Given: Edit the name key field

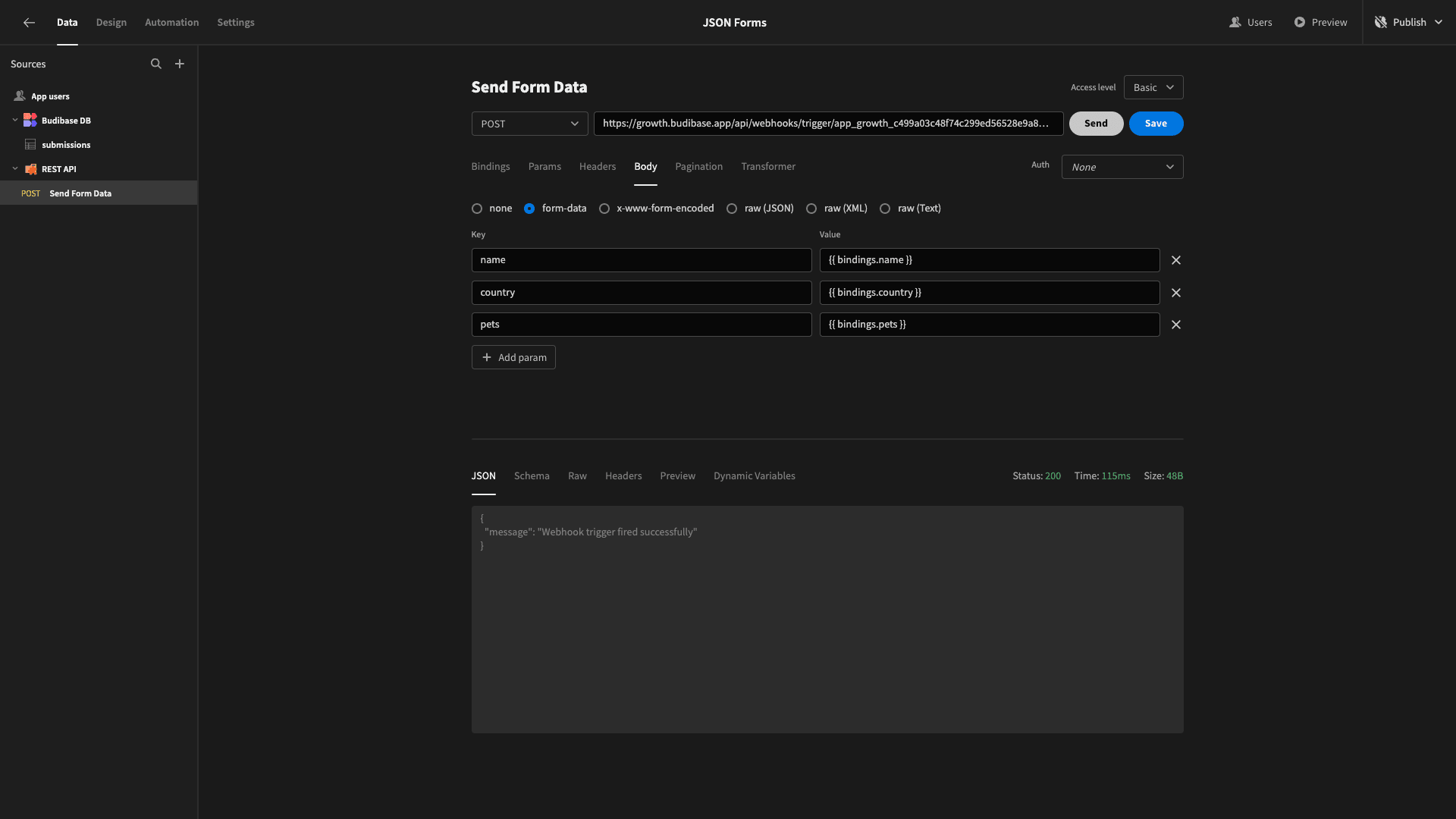Looking at the screenshot, I should 642,260.
